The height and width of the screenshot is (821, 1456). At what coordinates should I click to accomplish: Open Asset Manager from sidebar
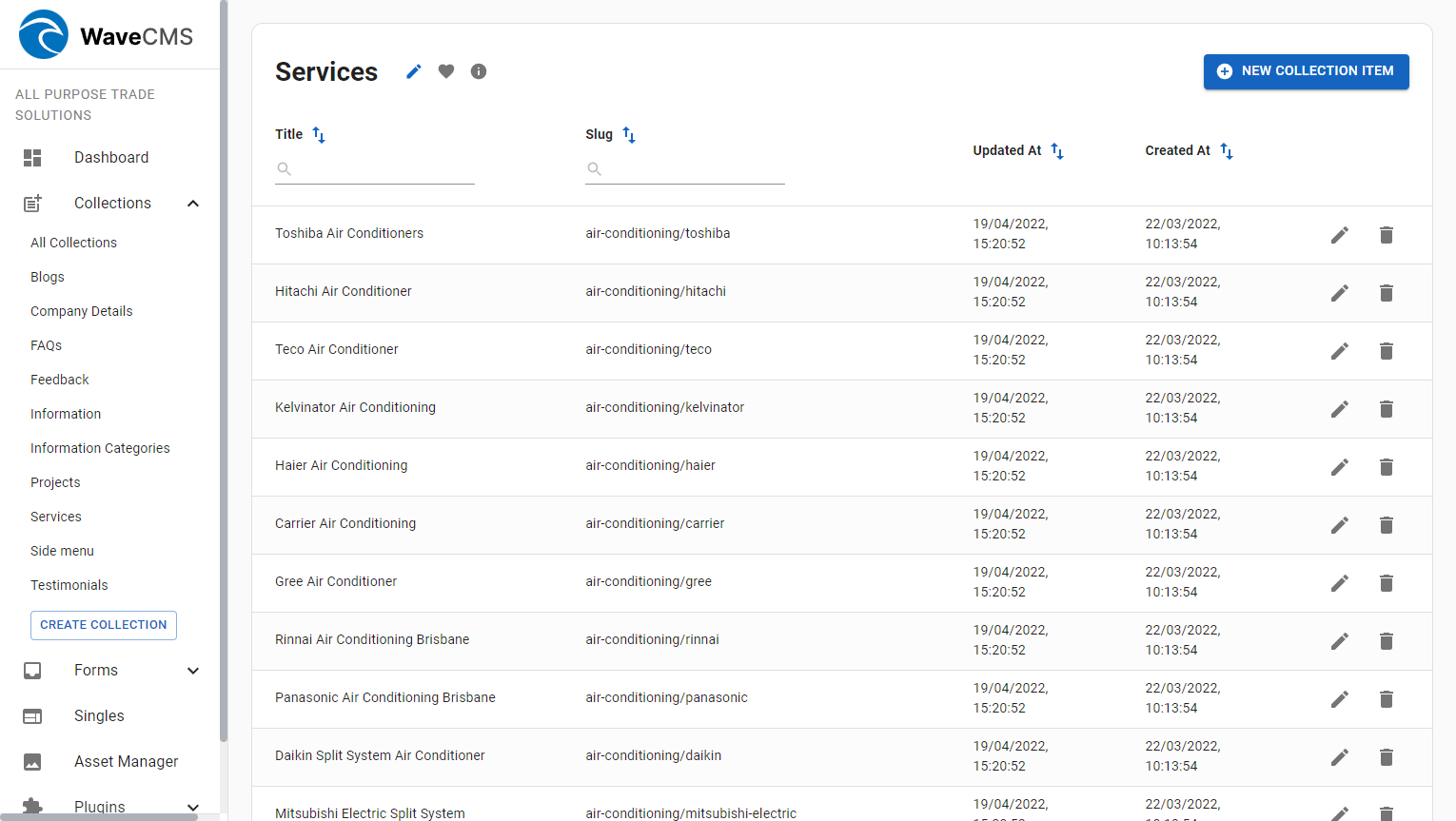tap(127, 762)
